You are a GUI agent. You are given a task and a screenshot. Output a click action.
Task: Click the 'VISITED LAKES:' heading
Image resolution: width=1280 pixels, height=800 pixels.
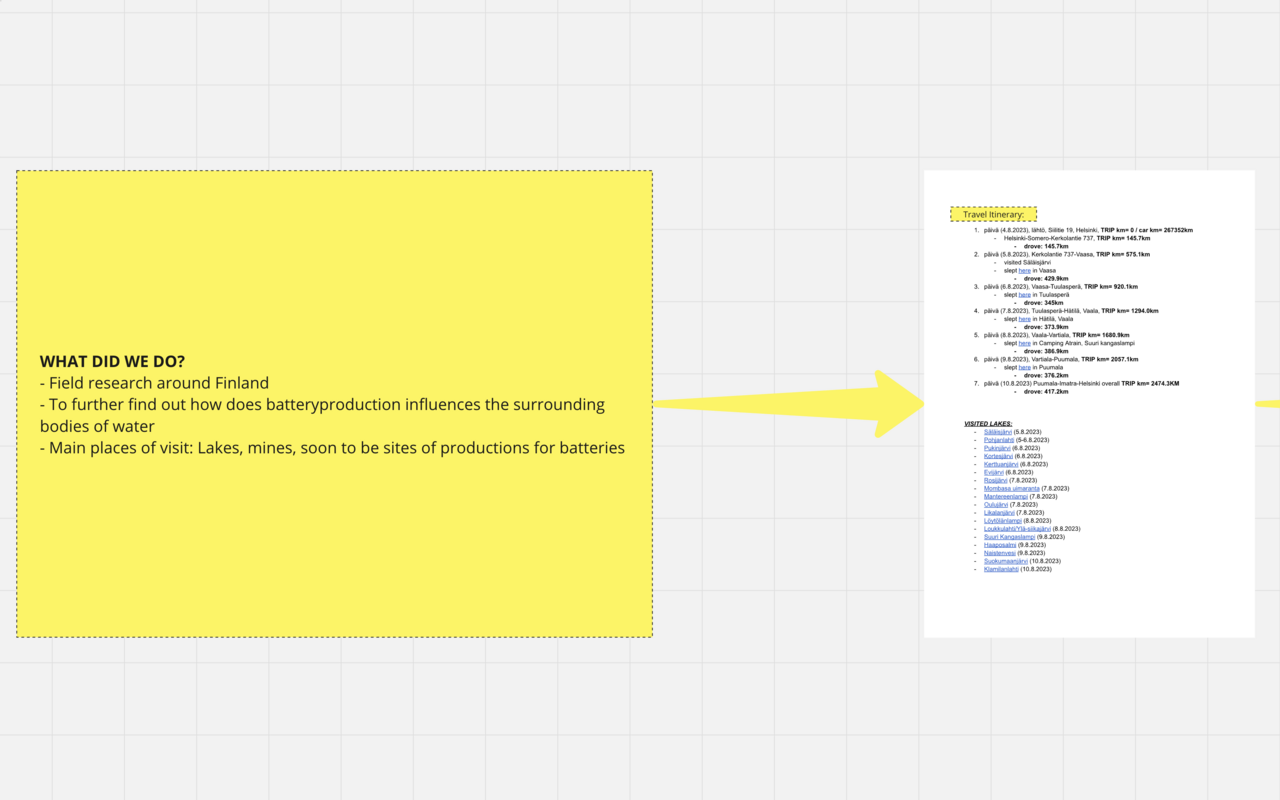point(988,424)
